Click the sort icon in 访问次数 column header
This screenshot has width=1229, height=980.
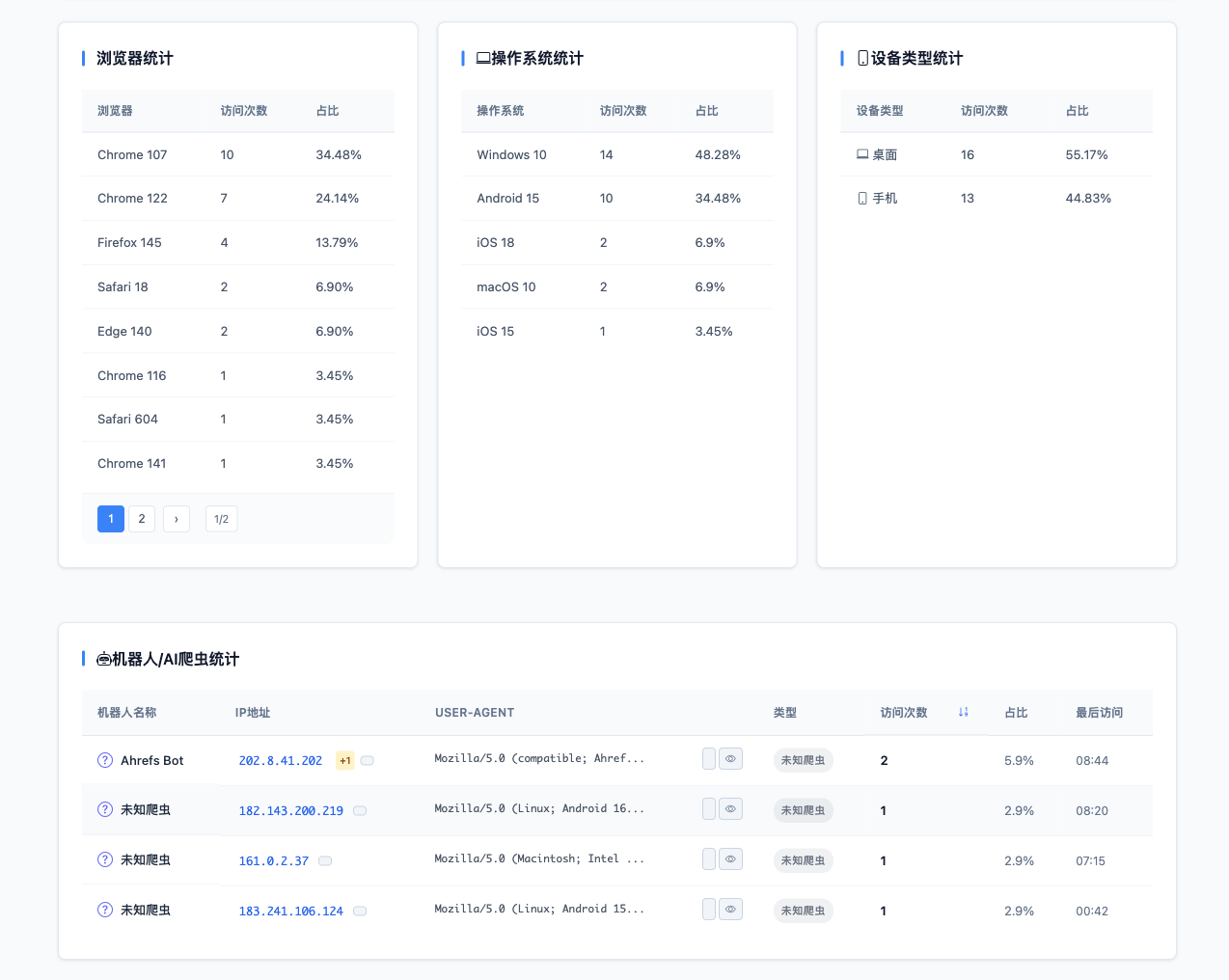(x=963, y=713)
